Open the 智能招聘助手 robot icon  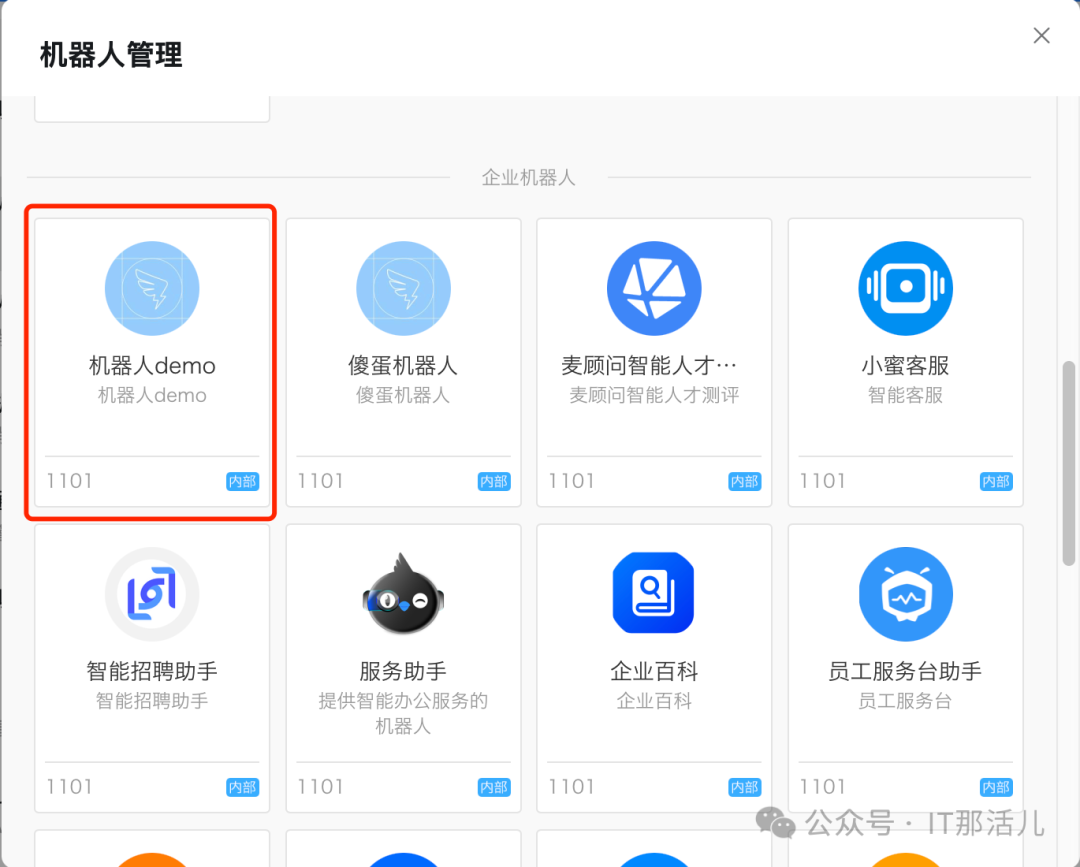[x=152, y=594]
